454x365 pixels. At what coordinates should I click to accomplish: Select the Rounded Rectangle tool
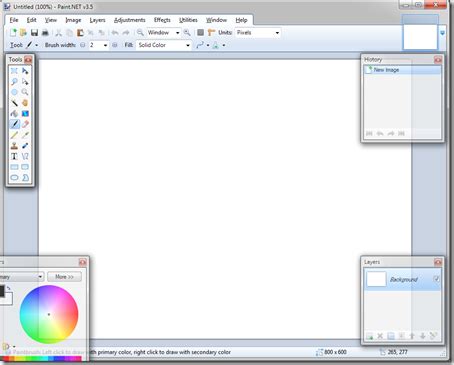click(x=25, y=167)
